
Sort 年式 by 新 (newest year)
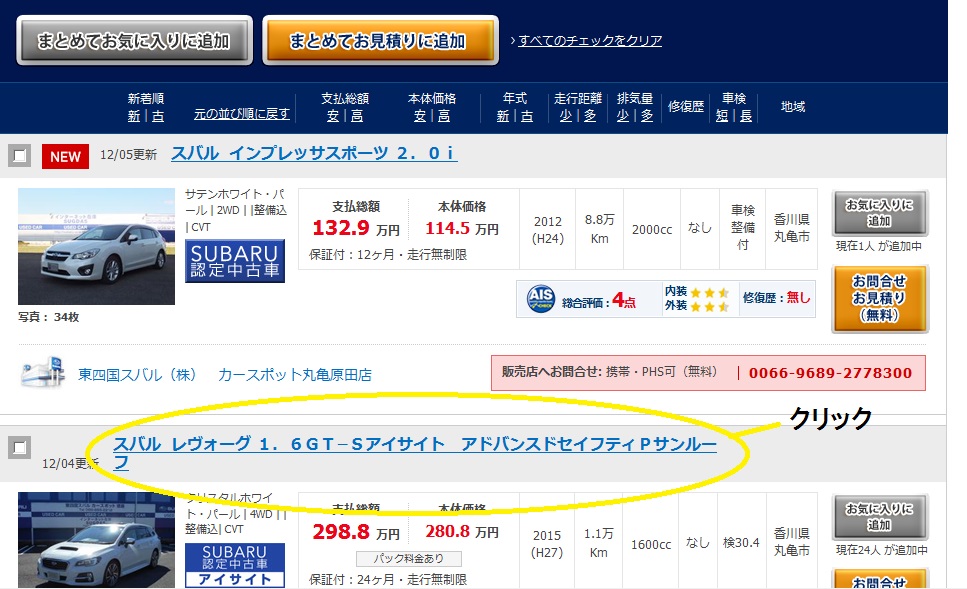pyautogui.click(x=503, y=116)
